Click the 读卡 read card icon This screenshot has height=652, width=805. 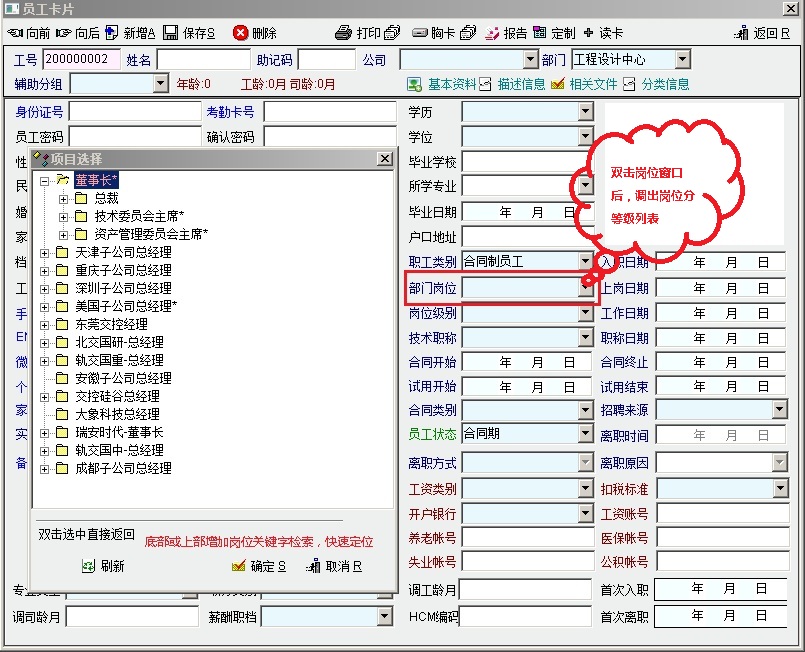coord(589,33)
